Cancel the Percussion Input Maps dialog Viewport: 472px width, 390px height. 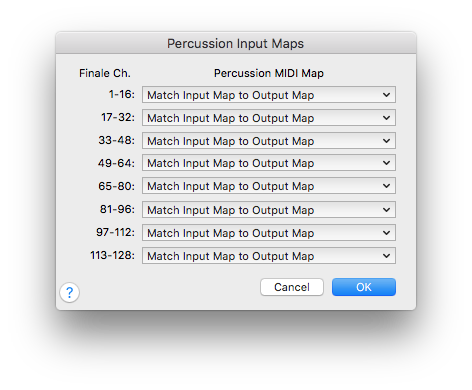[x=292, y=287]
